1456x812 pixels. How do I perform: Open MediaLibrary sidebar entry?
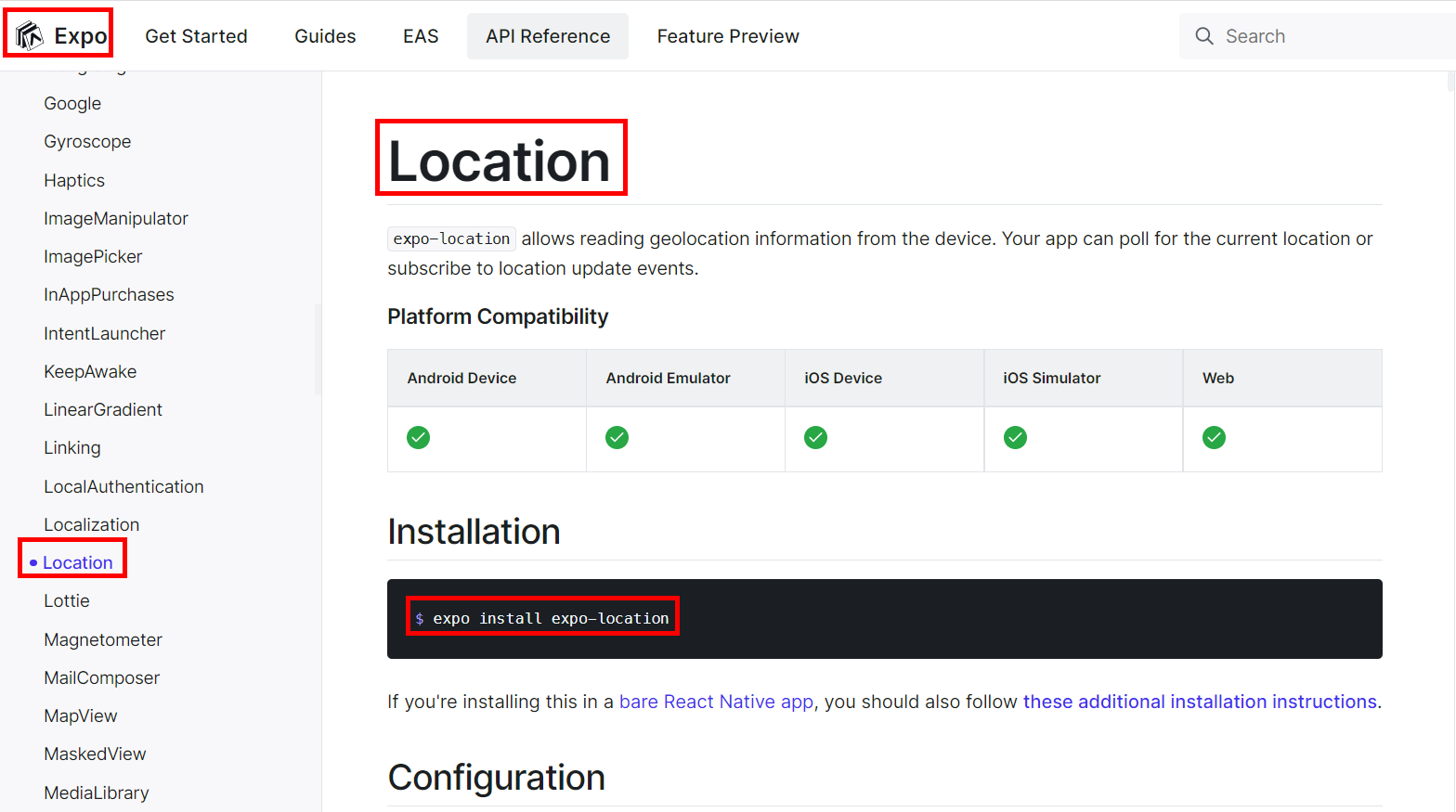tap(97, 793)
